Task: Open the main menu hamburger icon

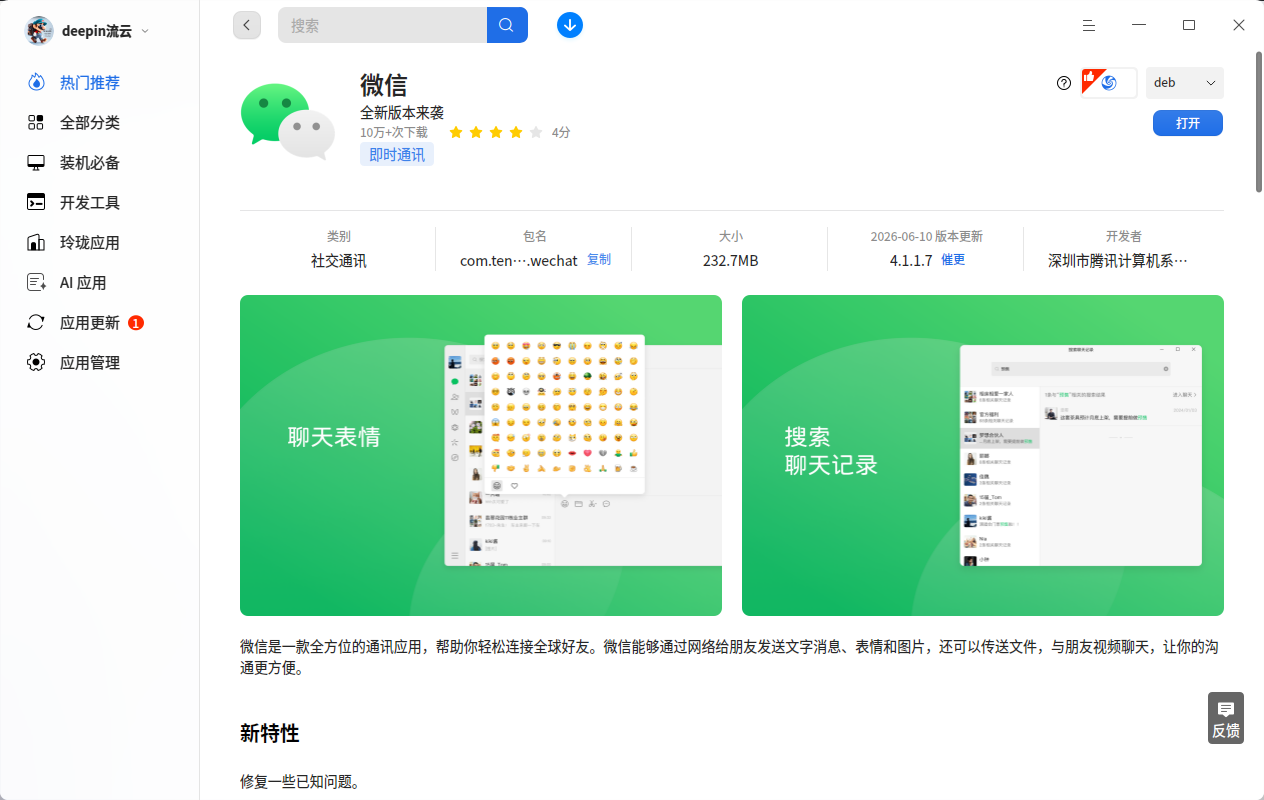Action: coord(1089,25)
